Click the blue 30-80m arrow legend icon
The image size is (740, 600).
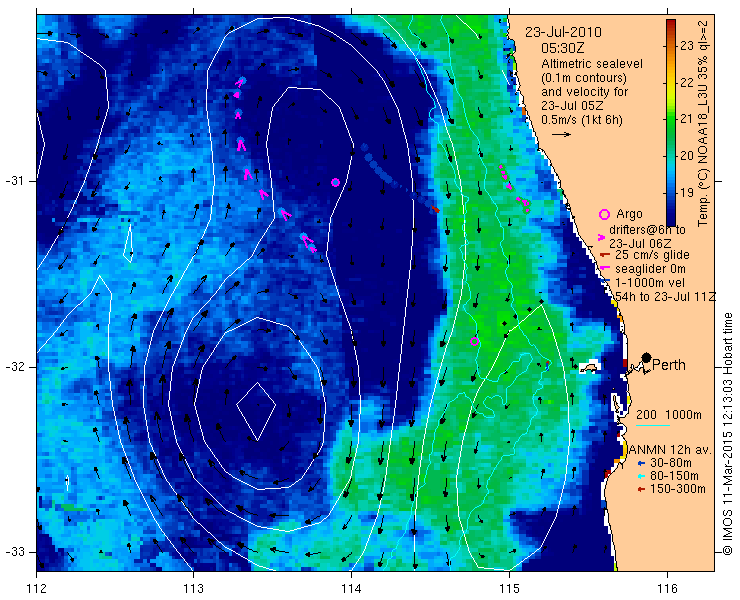pos(640,464)
